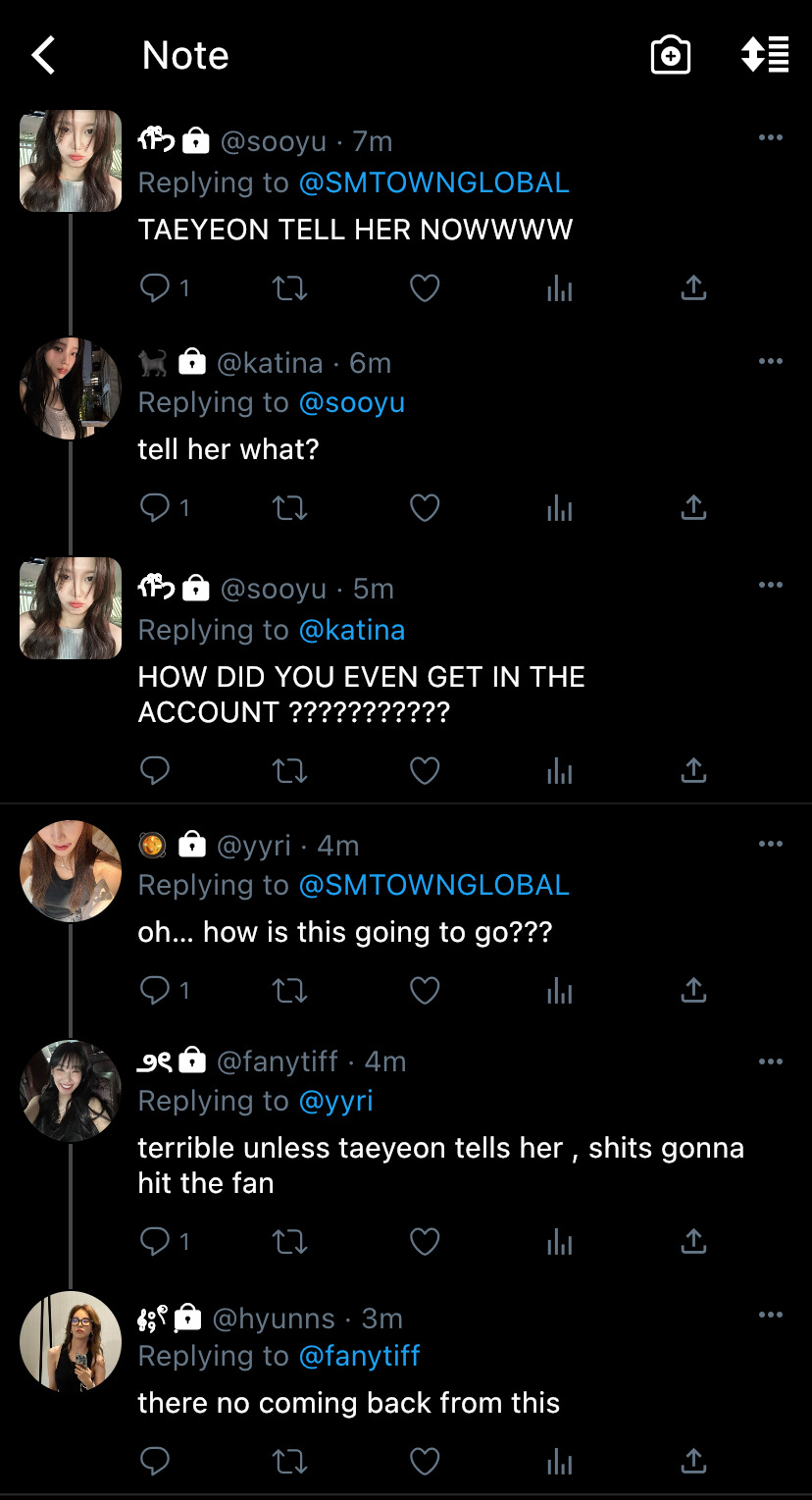Open the add-photo camera icon
The width and height of the screenshot is (812, 1500).
(x=671, y=55)
